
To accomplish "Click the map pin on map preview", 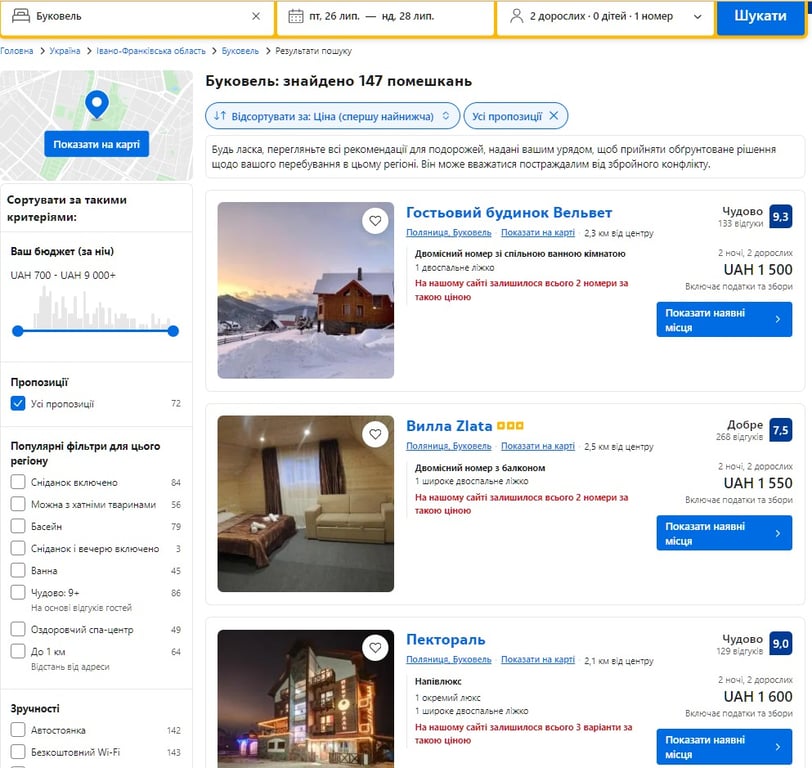I will coord(96,103).
